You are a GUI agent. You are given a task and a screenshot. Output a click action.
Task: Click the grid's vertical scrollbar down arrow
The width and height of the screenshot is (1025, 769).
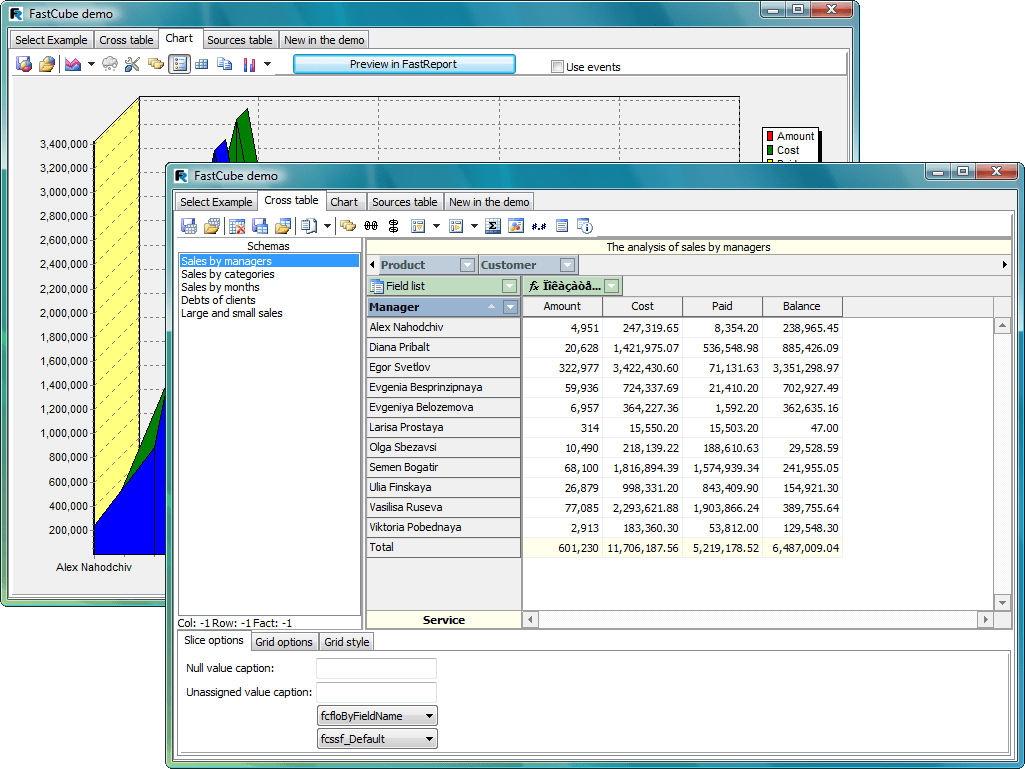coord(1002,602)
